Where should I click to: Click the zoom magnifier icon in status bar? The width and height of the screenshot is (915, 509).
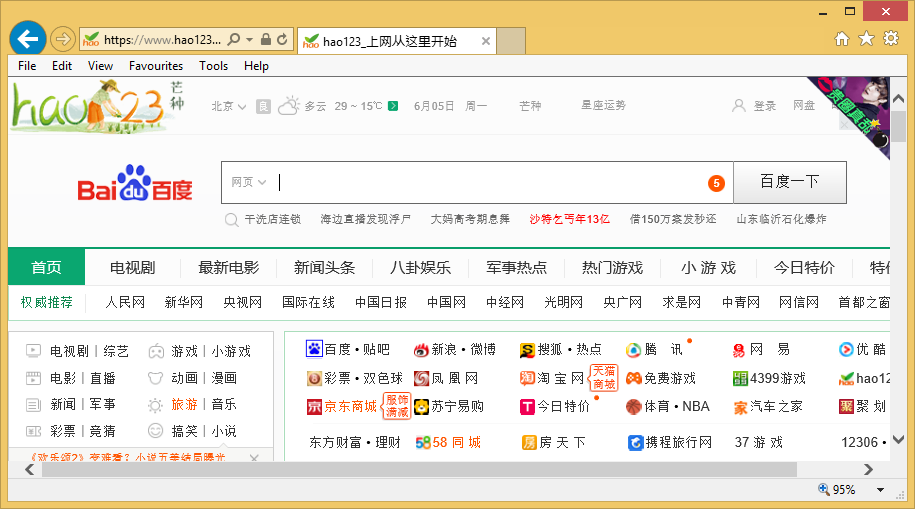point(823,489)
